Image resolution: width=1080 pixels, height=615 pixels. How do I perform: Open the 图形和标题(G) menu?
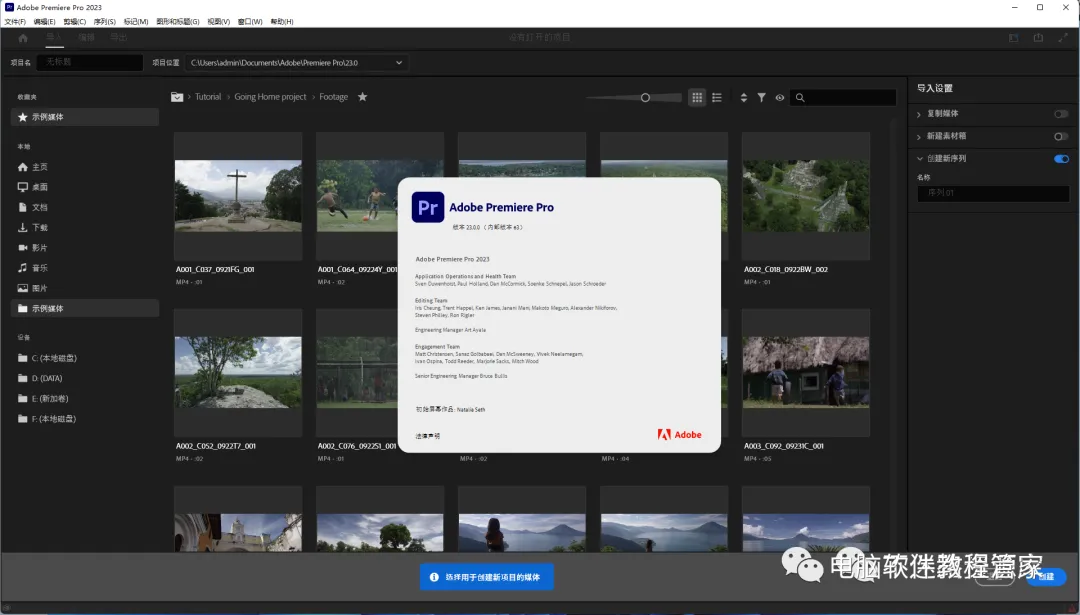(x=178, y=21)
